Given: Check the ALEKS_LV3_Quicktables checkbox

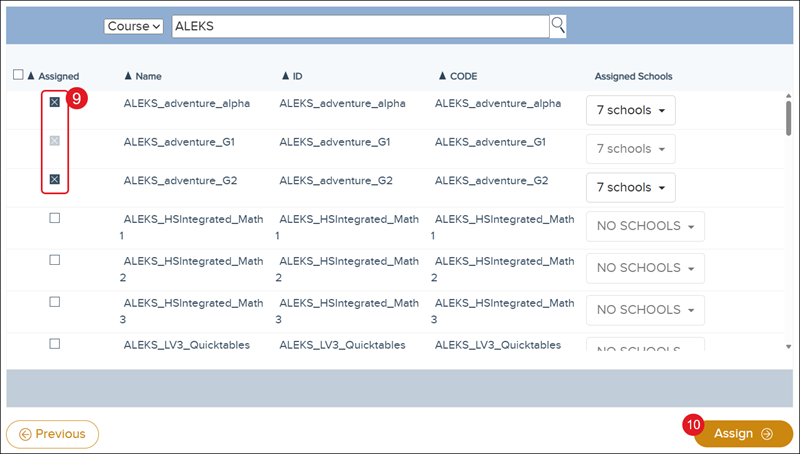Looking at the screenshot, I should (55, 344).
